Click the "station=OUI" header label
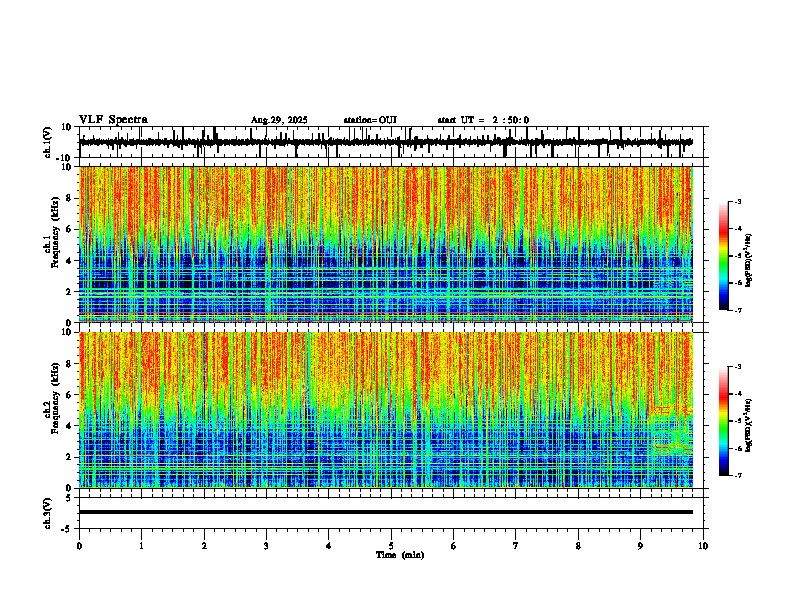The image size is (792, 612). click(x=370, y=120)
